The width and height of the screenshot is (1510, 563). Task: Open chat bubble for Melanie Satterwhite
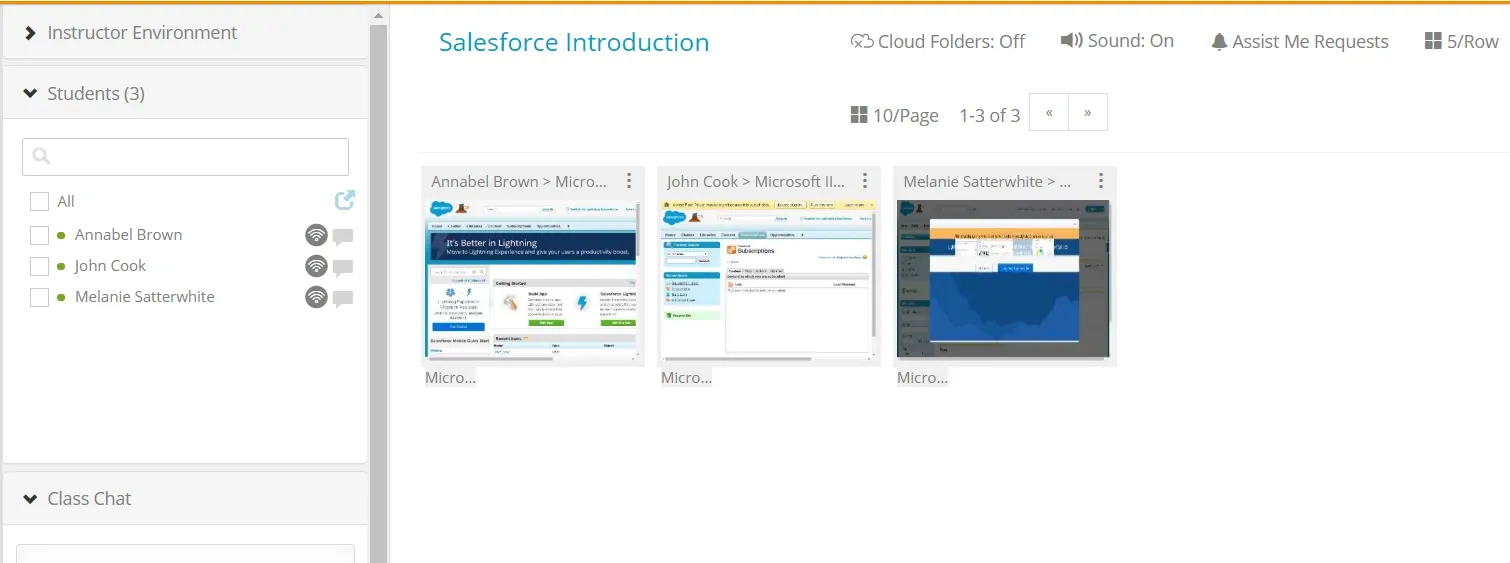(x=343, y=299)
